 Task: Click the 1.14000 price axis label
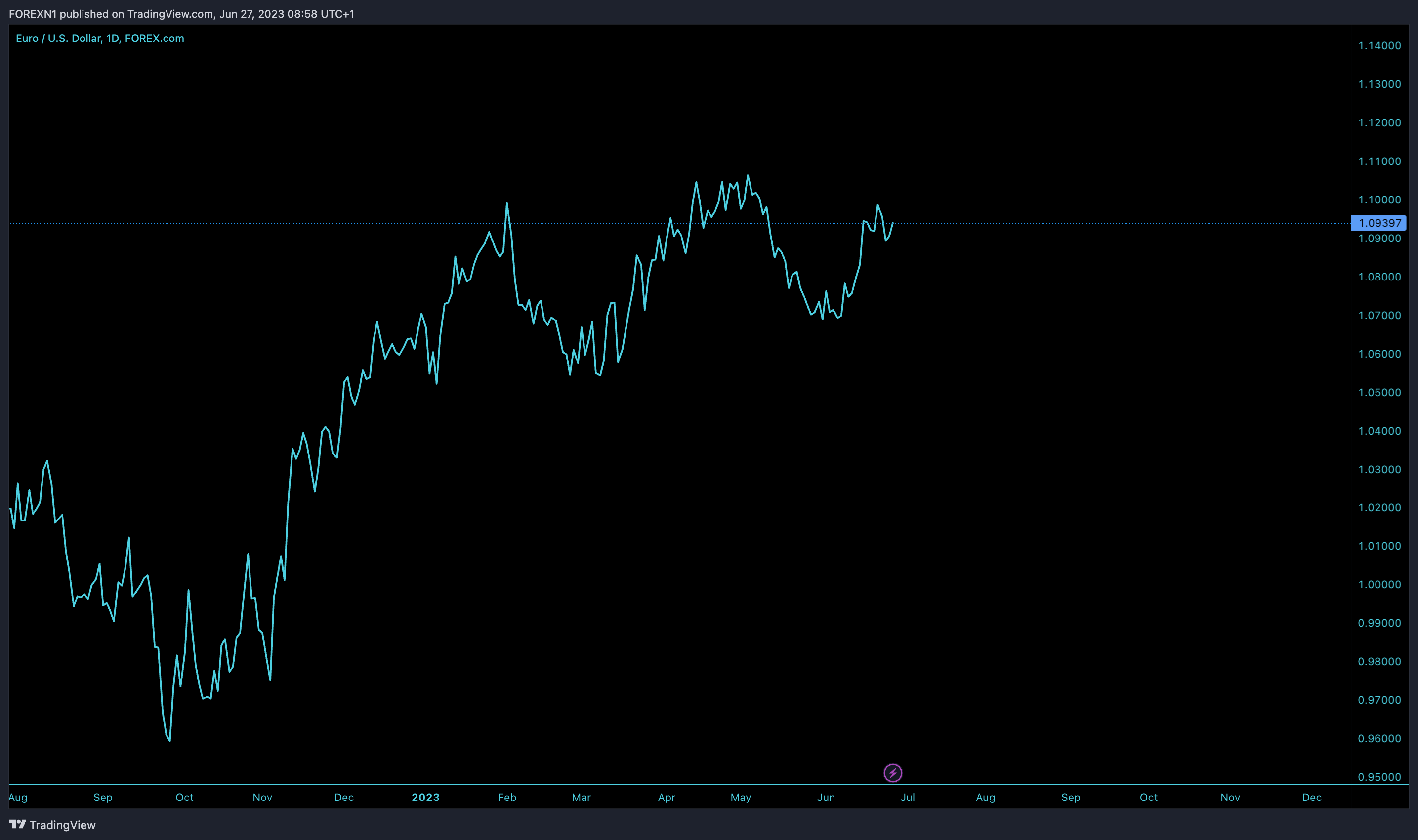[1379, 46]
